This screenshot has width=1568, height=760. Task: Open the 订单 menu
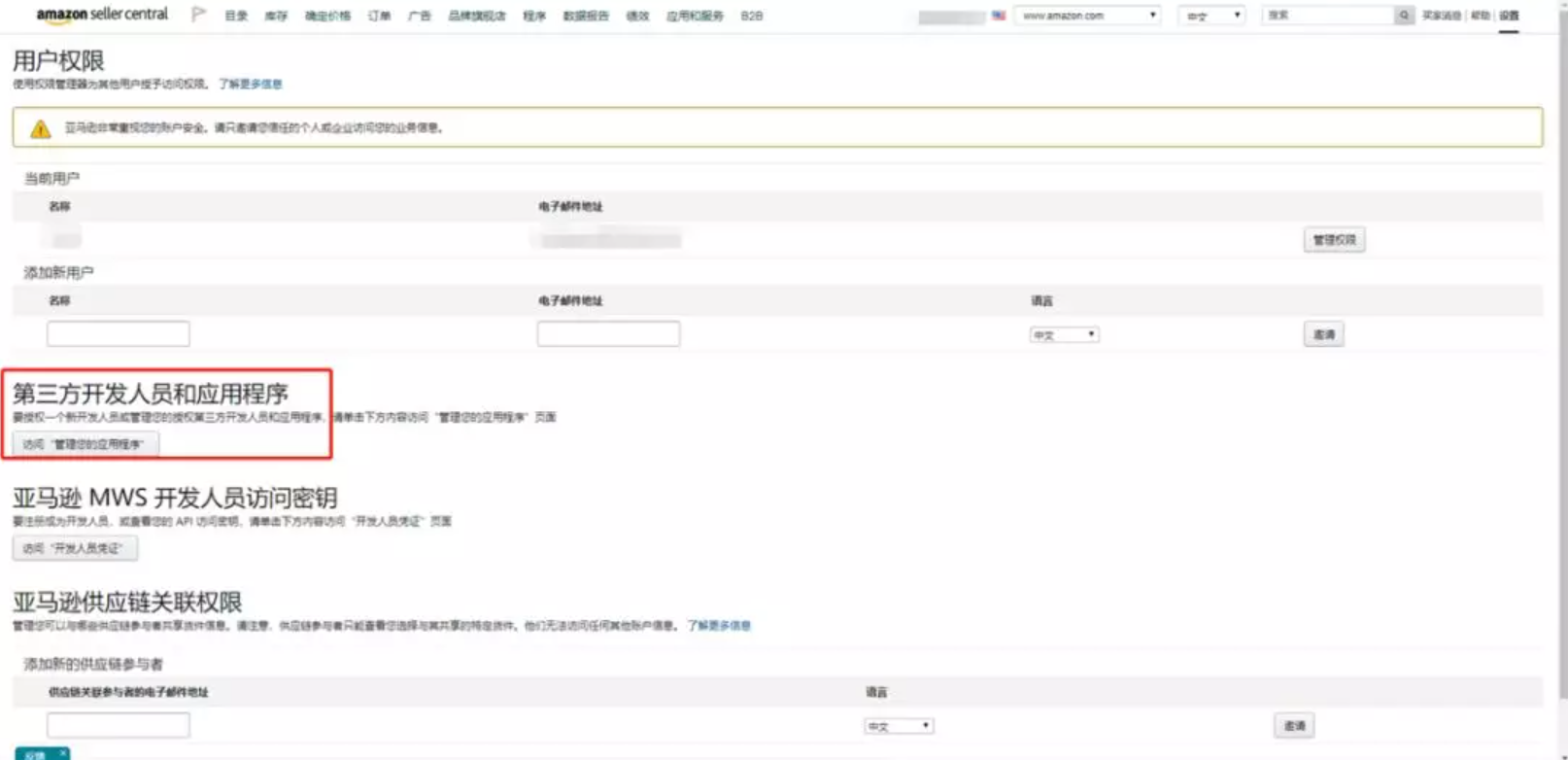click(x=379, y=17)
